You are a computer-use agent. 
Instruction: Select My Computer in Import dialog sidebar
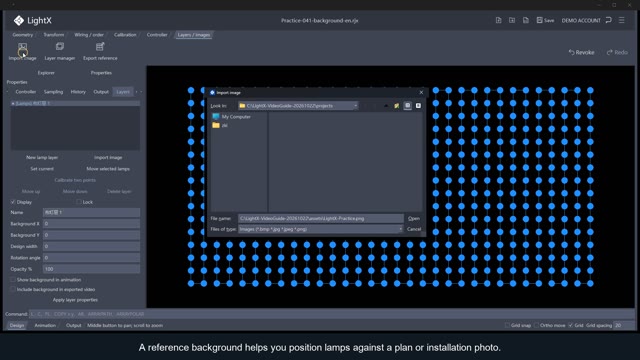click(x=231, y=117)
